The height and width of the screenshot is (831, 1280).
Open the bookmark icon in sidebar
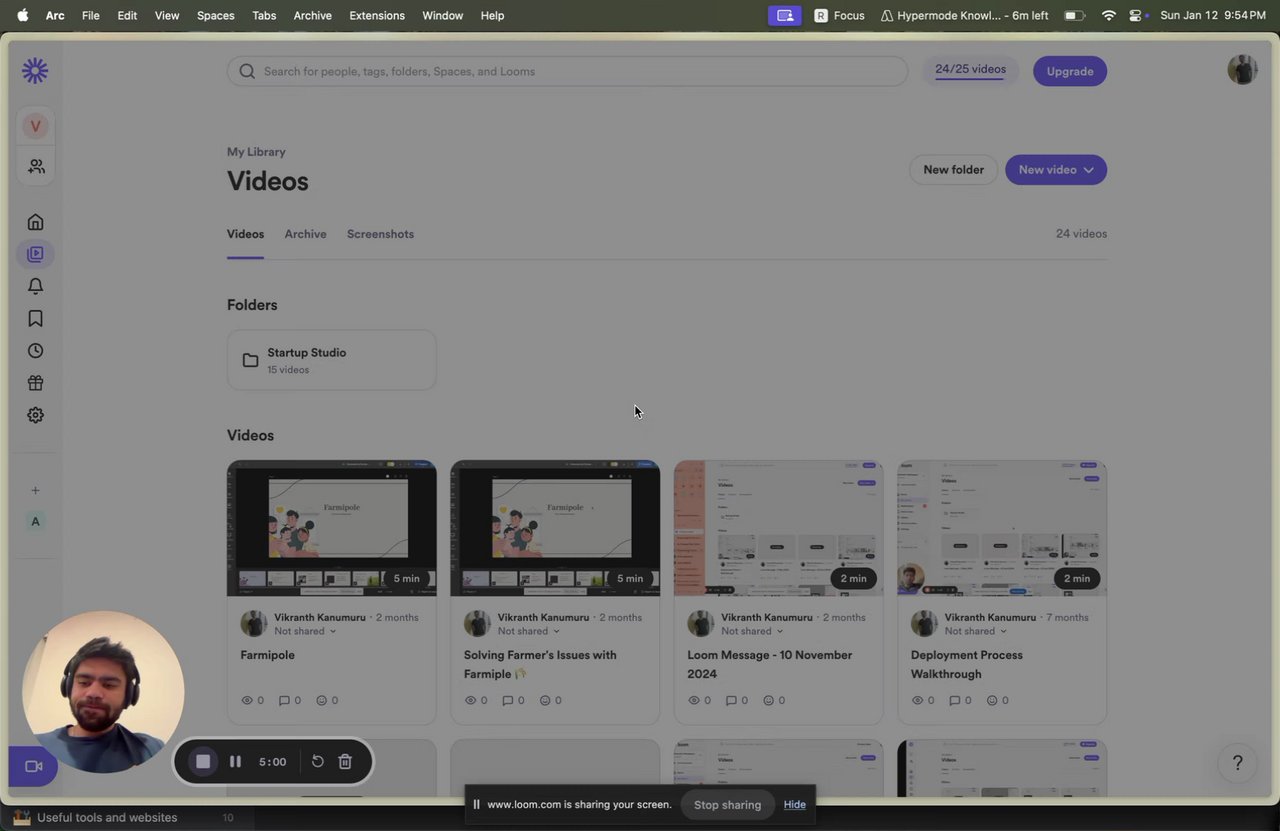35,318
